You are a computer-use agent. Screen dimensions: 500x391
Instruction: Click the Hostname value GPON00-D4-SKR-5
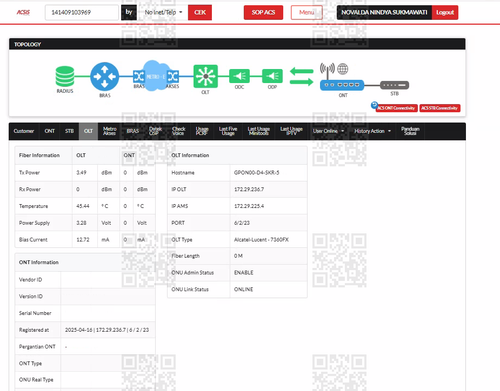point(257,173)
